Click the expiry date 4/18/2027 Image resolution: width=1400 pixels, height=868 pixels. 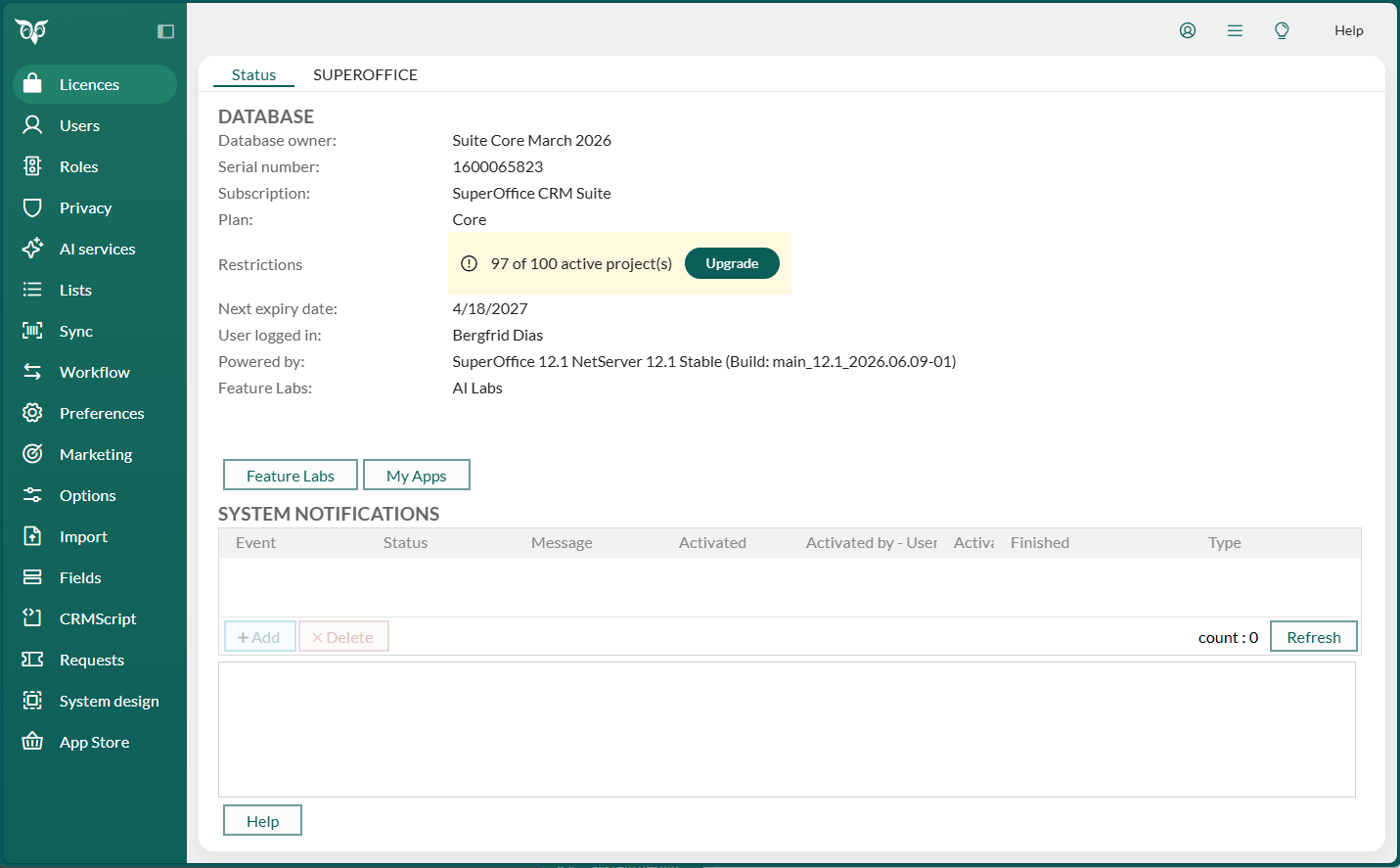pos(490,308)
